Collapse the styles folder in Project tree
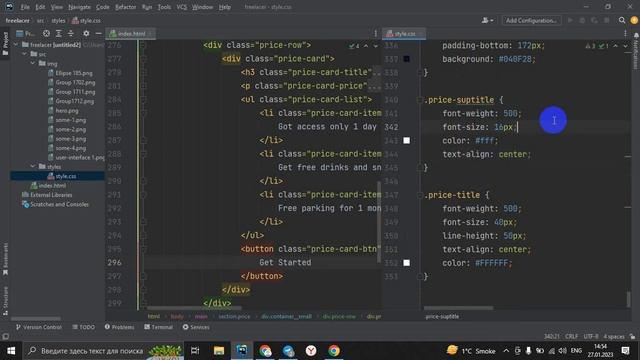Viewport: 640px width, 360px height. click(33, 167)
